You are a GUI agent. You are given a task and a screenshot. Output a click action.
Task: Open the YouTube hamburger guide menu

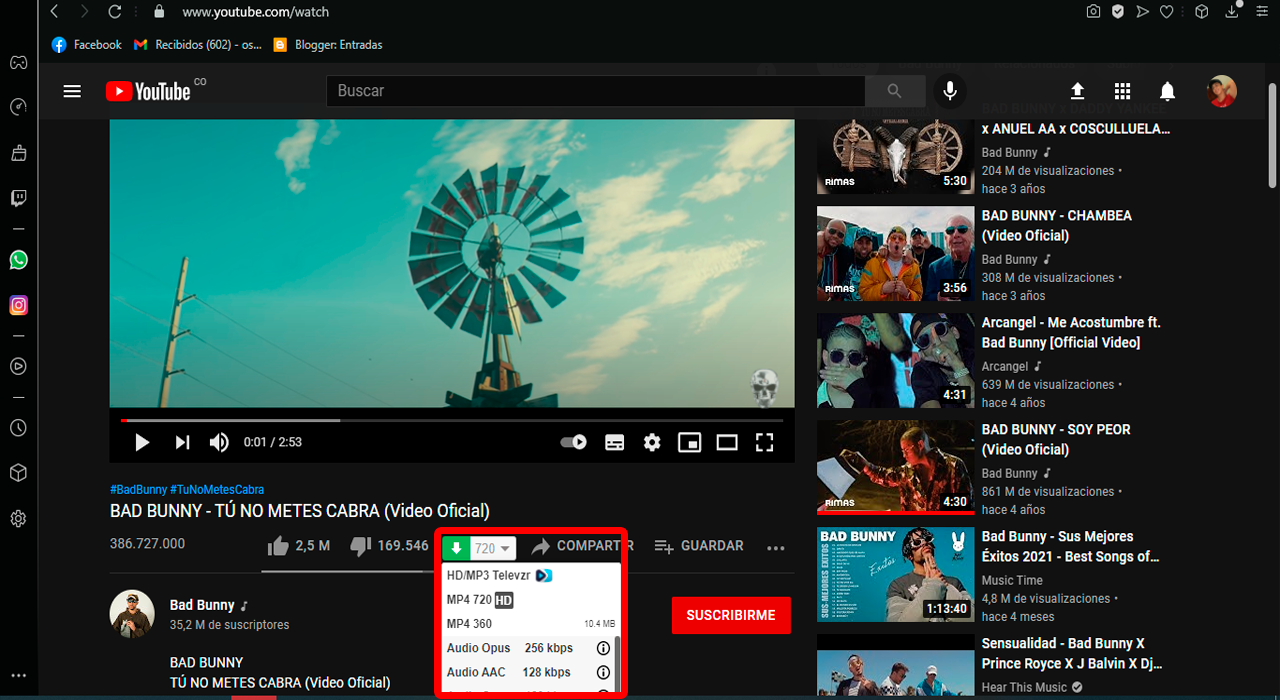pos(72,91)
